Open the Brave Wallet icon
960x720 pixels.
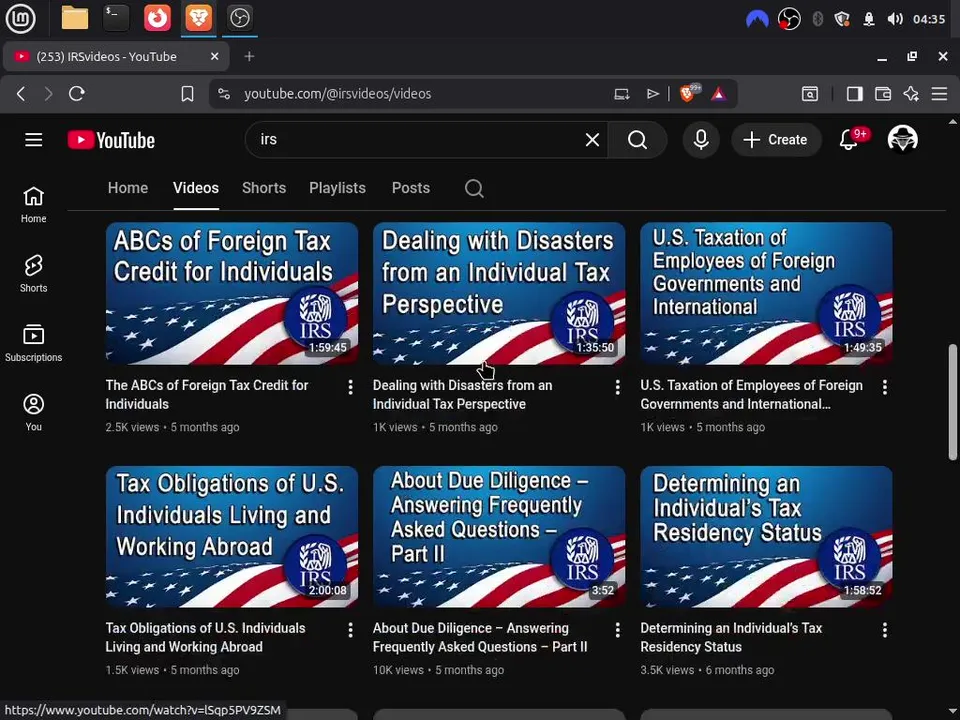882,94
